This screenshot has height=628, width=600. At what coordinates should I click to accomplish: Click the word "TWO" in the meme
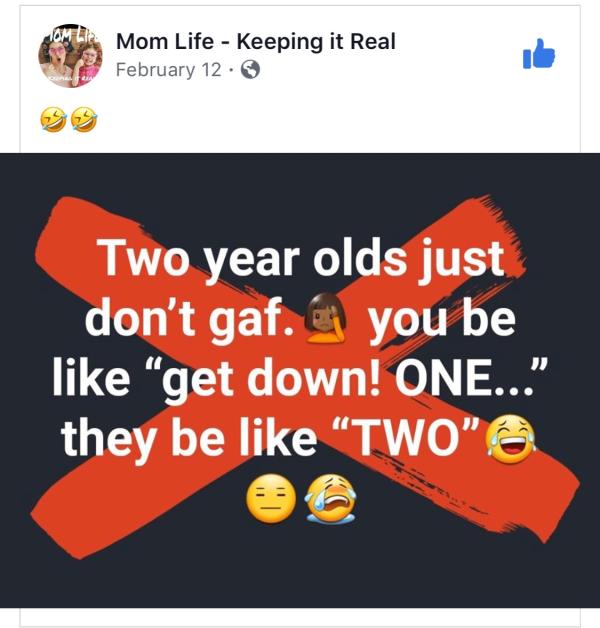(407, 437)
